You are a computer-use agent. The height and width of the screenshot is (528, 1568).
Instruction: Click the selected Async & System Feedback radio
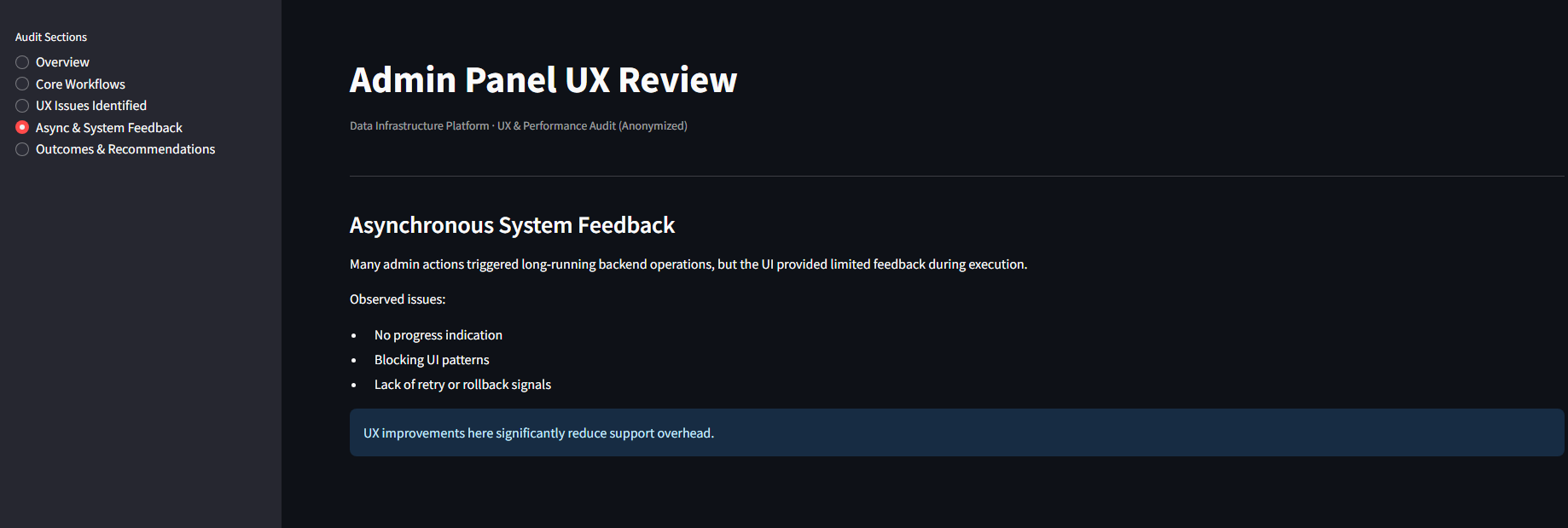coord(22,127)
